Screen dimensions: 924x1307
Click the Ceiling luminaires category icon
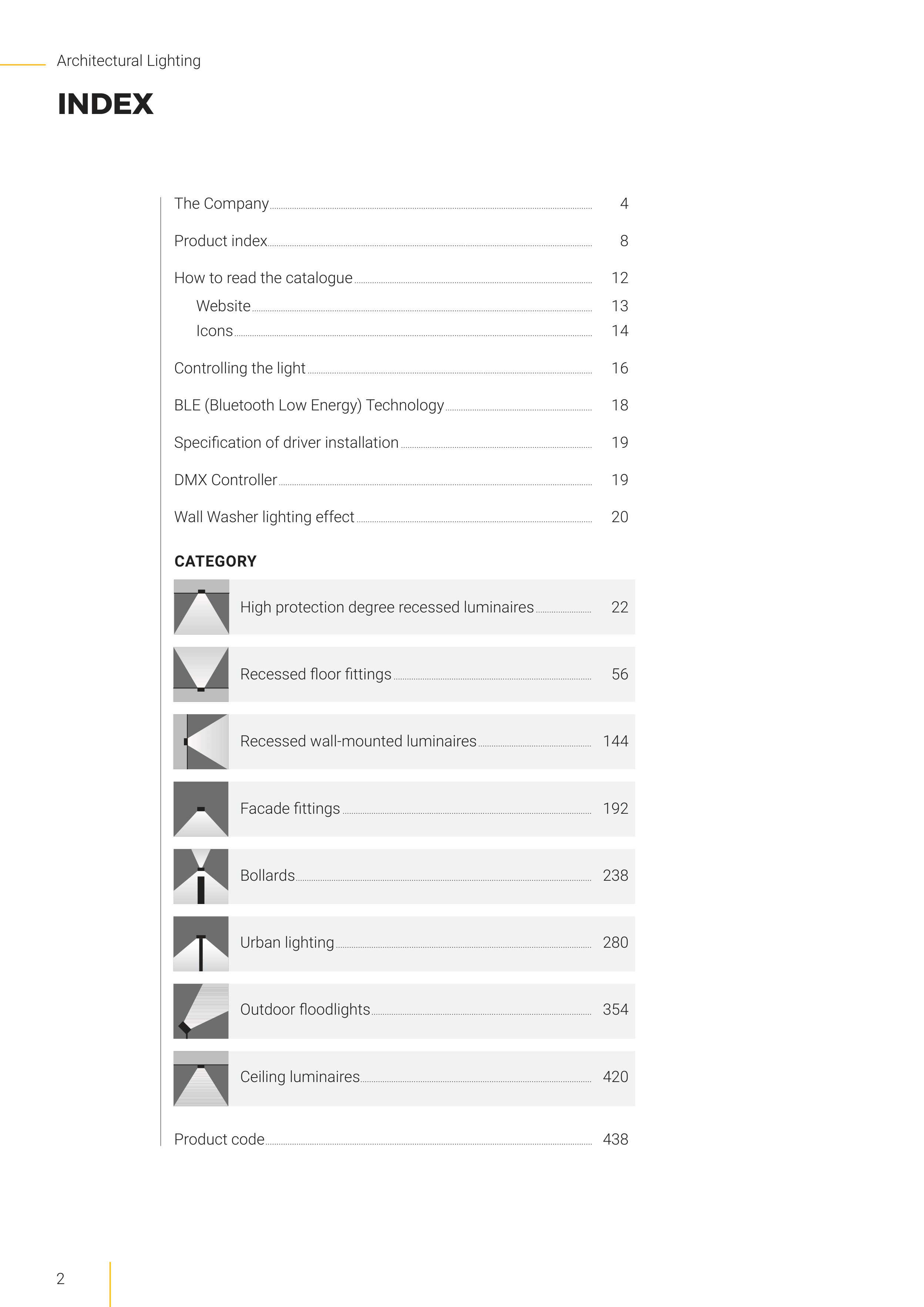tap(201, 1078)
